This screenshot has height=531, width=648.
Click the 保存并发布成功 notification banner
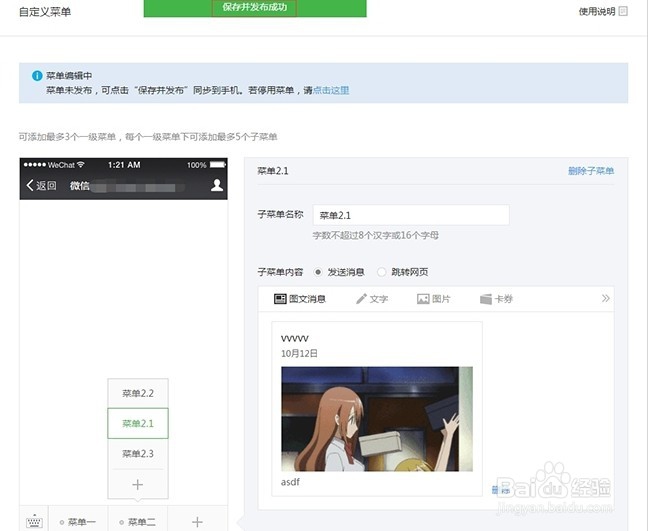pos(255,8)
